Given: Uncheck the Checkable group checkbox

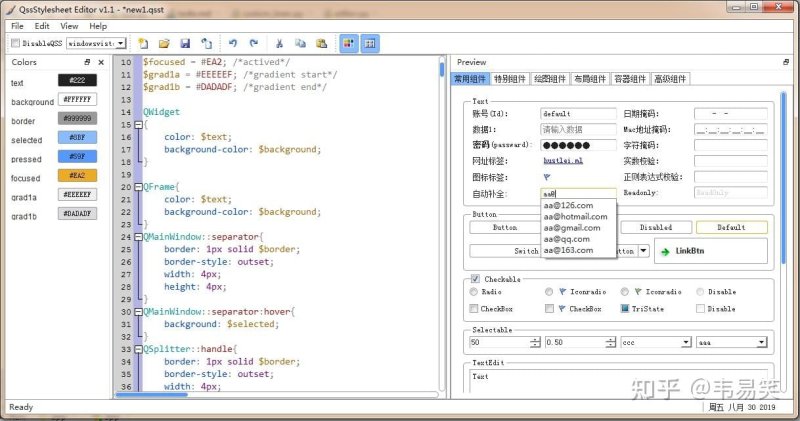Looking at the screenshot, I should click(x=476, y=279).
